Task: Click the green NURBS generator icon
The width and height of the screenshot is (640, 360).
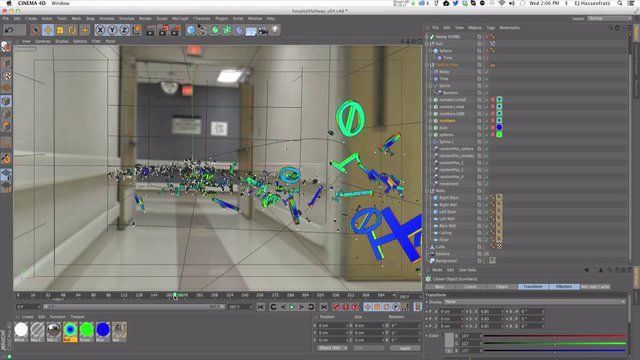Action: (x=215, y=30)
